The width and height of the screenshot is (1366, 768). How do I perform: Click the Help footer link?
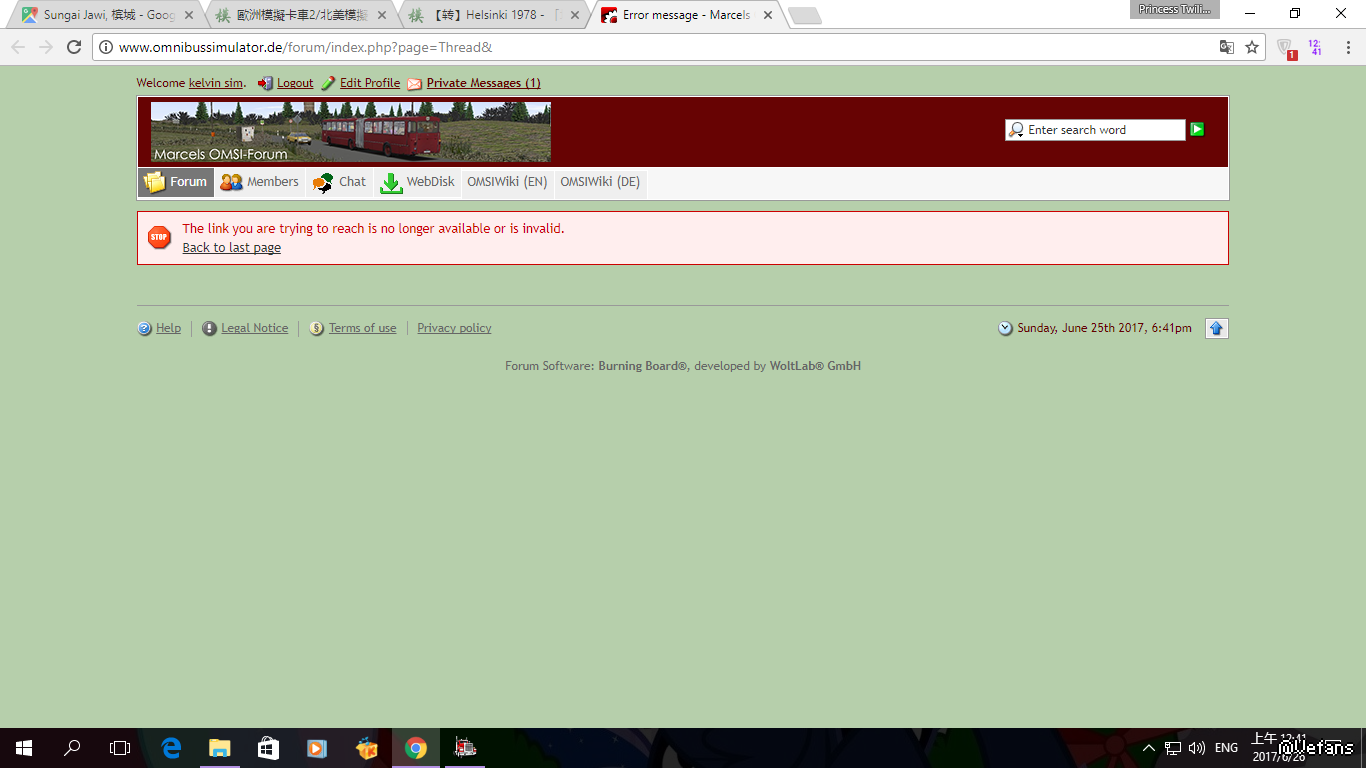point(168,328)
